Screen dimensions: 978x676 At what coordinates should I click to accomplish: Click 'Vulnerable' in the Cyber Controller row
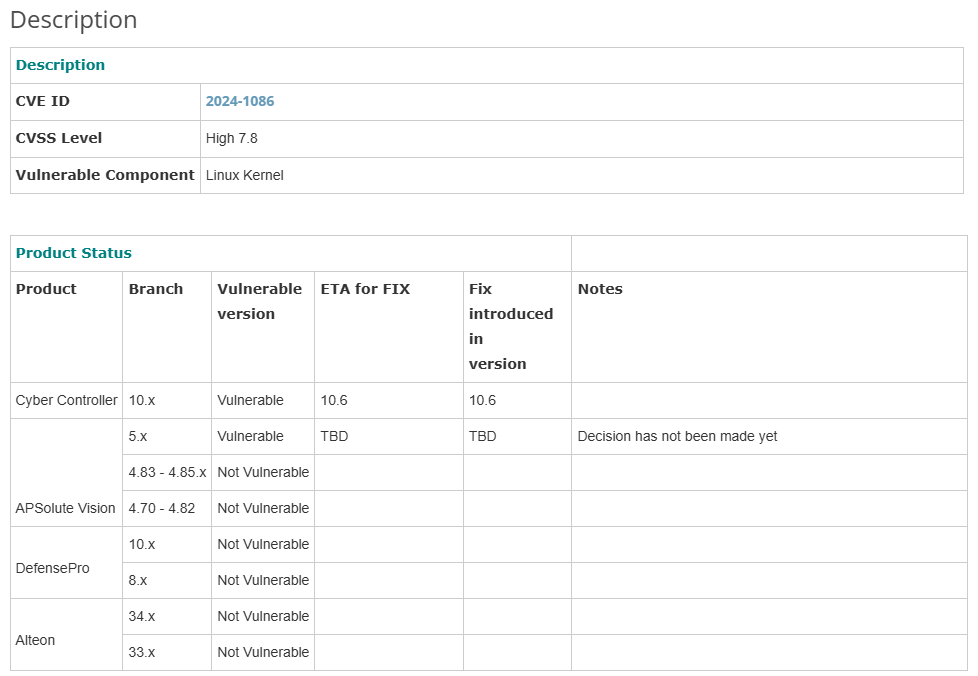point(250,400)
